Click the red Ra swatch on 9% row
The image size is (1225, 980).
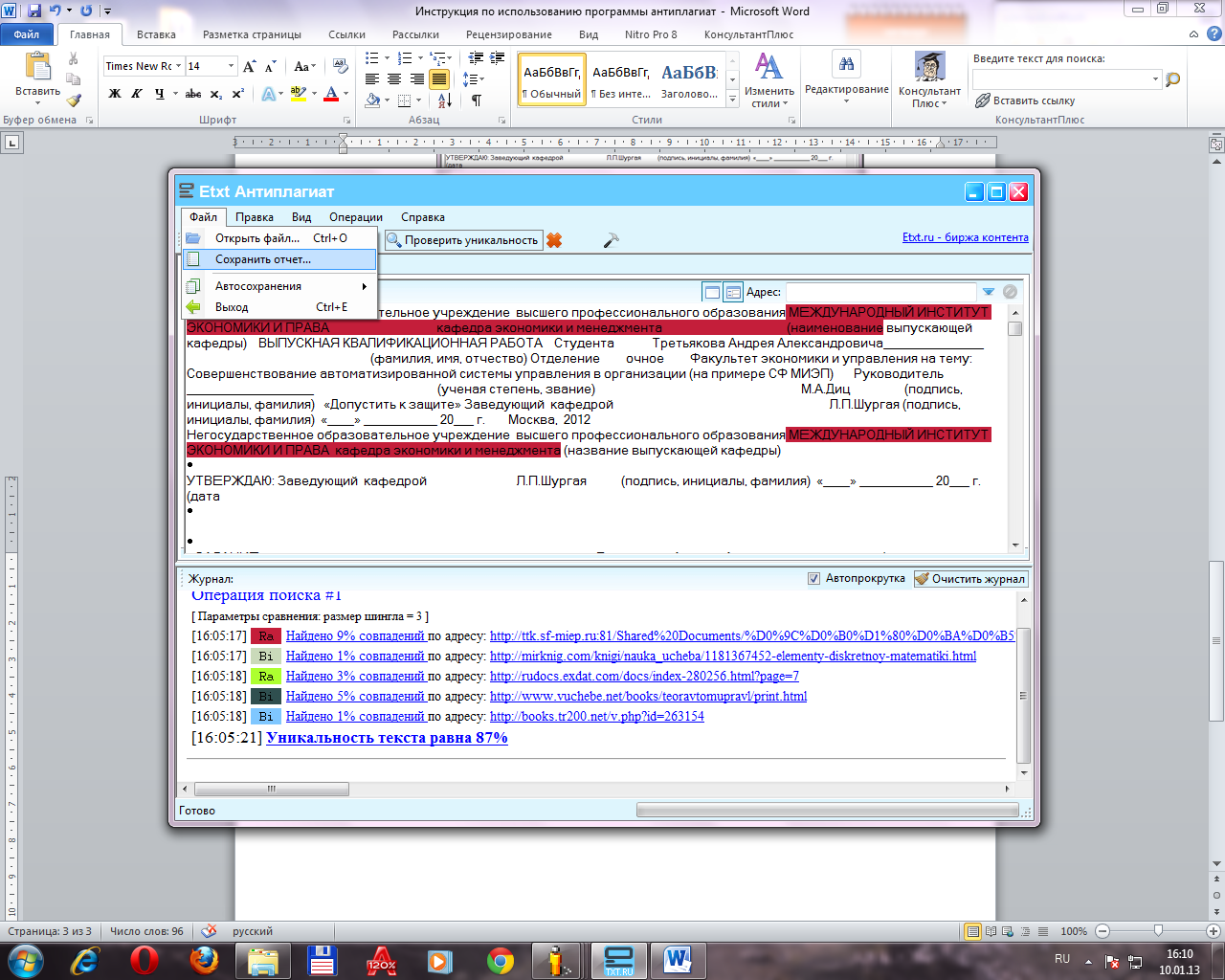265,635
